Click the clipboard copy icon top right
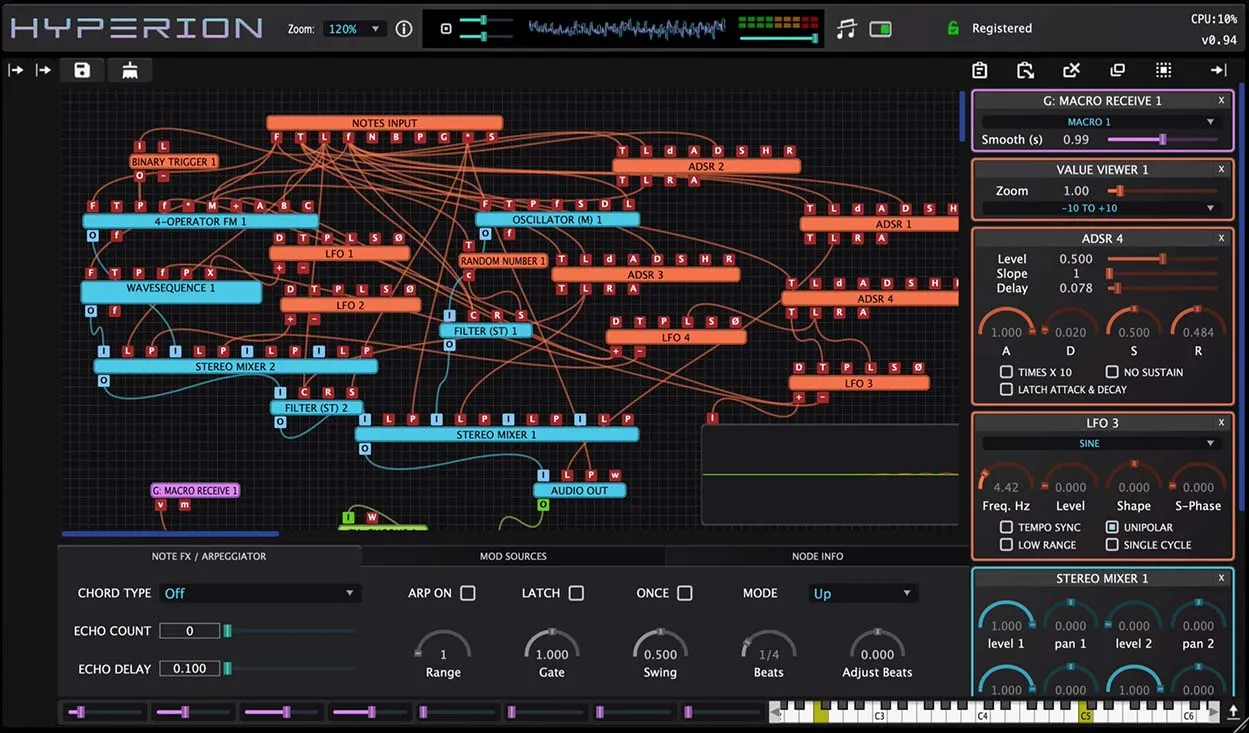This screenshot has width=1249, height=733. point(979,70)
